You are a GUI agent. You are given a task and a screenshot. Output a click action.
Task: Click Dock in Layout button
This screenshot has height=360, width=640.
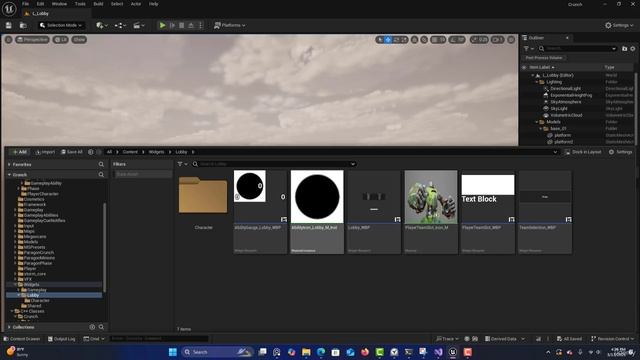point(583,152)
